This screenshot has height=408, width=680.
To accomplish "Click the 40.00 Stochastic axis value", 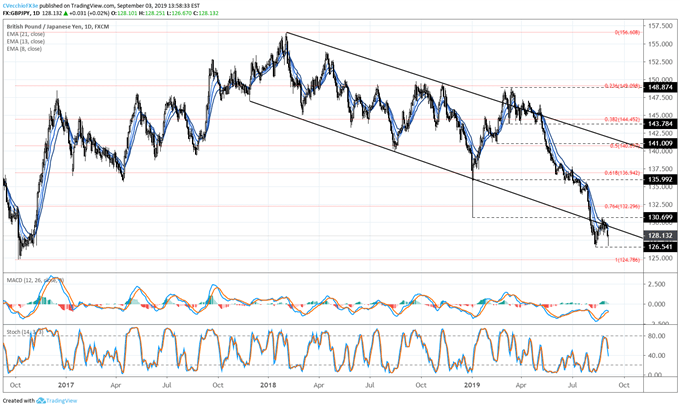I will [x=657, y=356].
